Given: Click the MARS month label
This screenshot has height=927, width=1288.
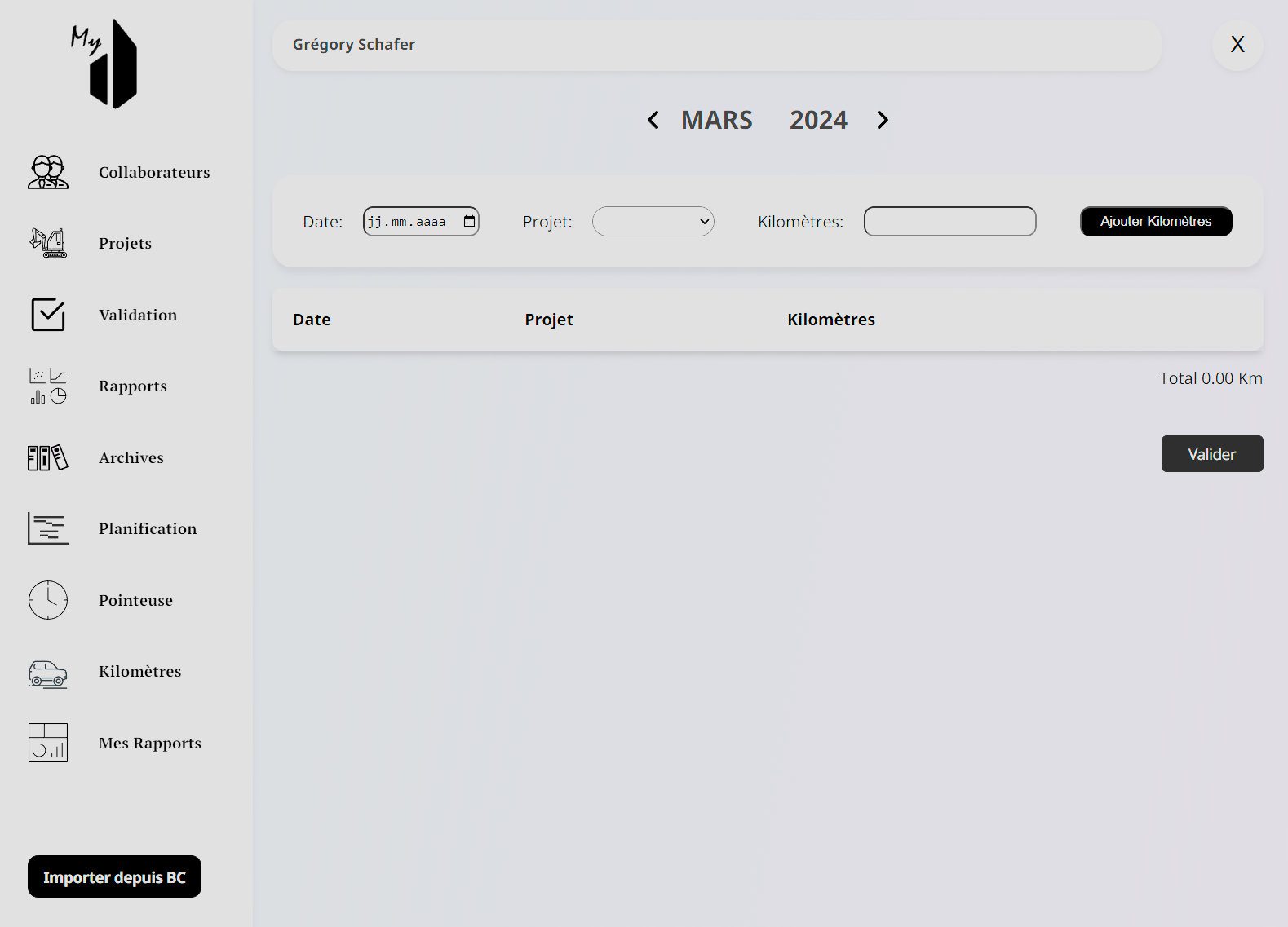Looking at the screenshot, I should [717, 120].
